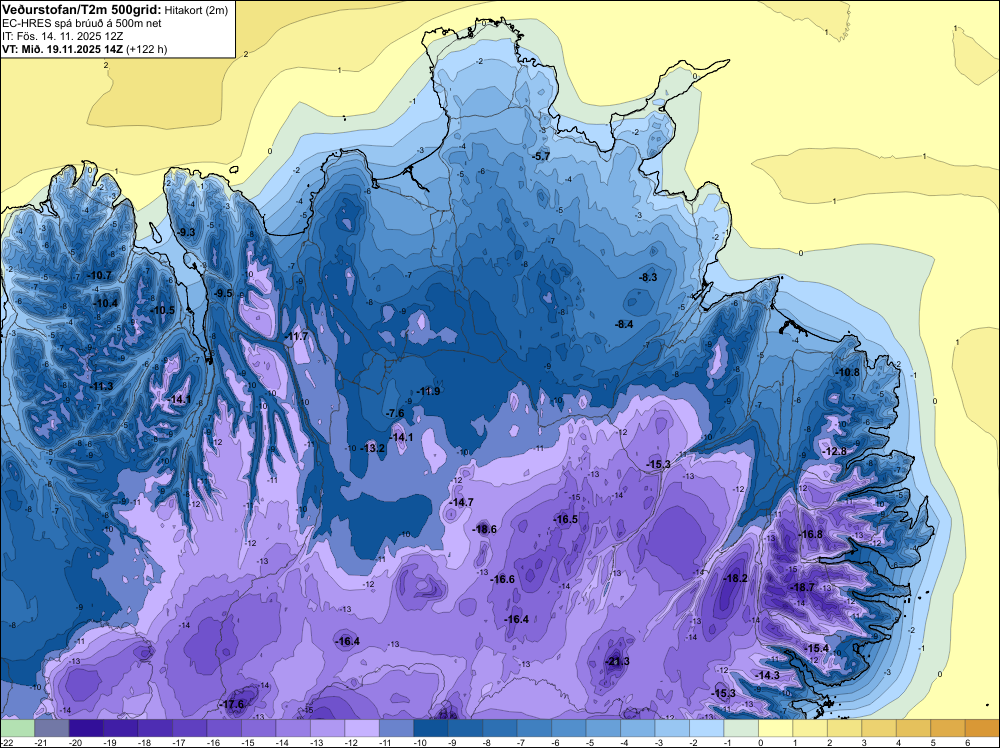Click the -16.6 temperature reading
Image resolution: width=1000 pixels, height=748 pixels.
[x=502, y=579]
